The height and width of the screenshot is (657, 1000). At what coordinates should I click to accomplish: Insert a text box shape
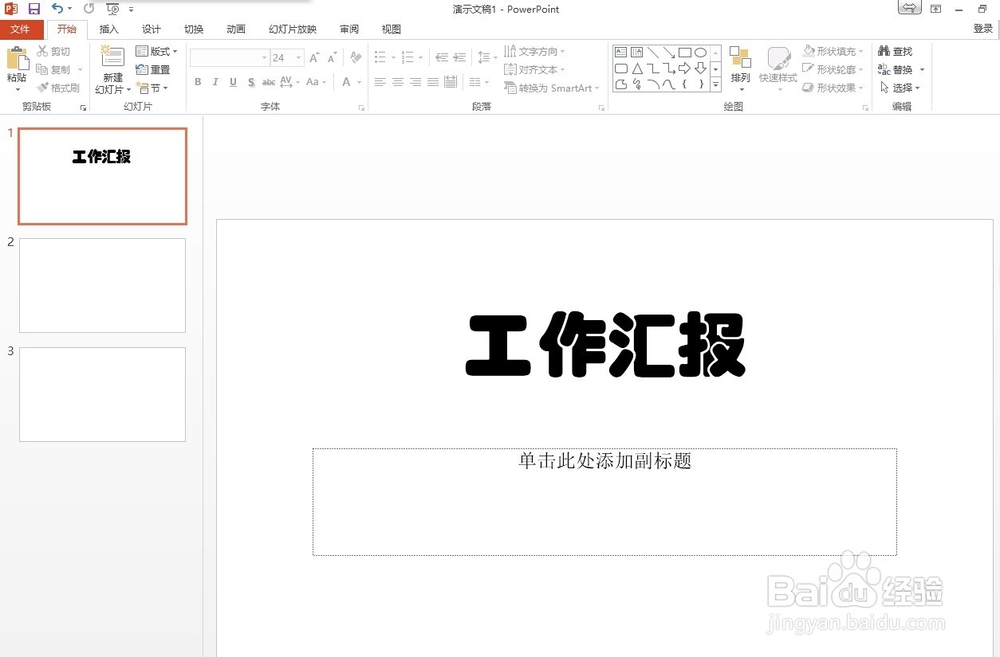point(621,52)
